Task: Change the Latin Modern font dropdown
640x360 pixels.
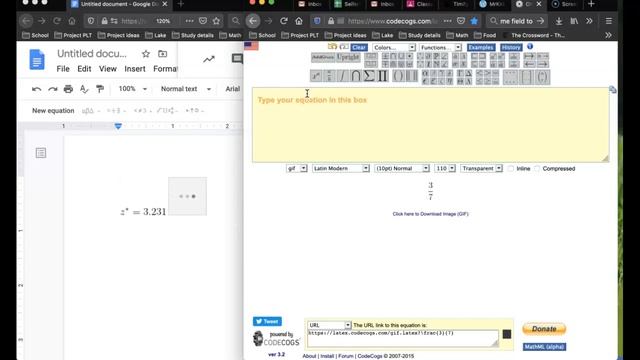Action: [341, 168]
